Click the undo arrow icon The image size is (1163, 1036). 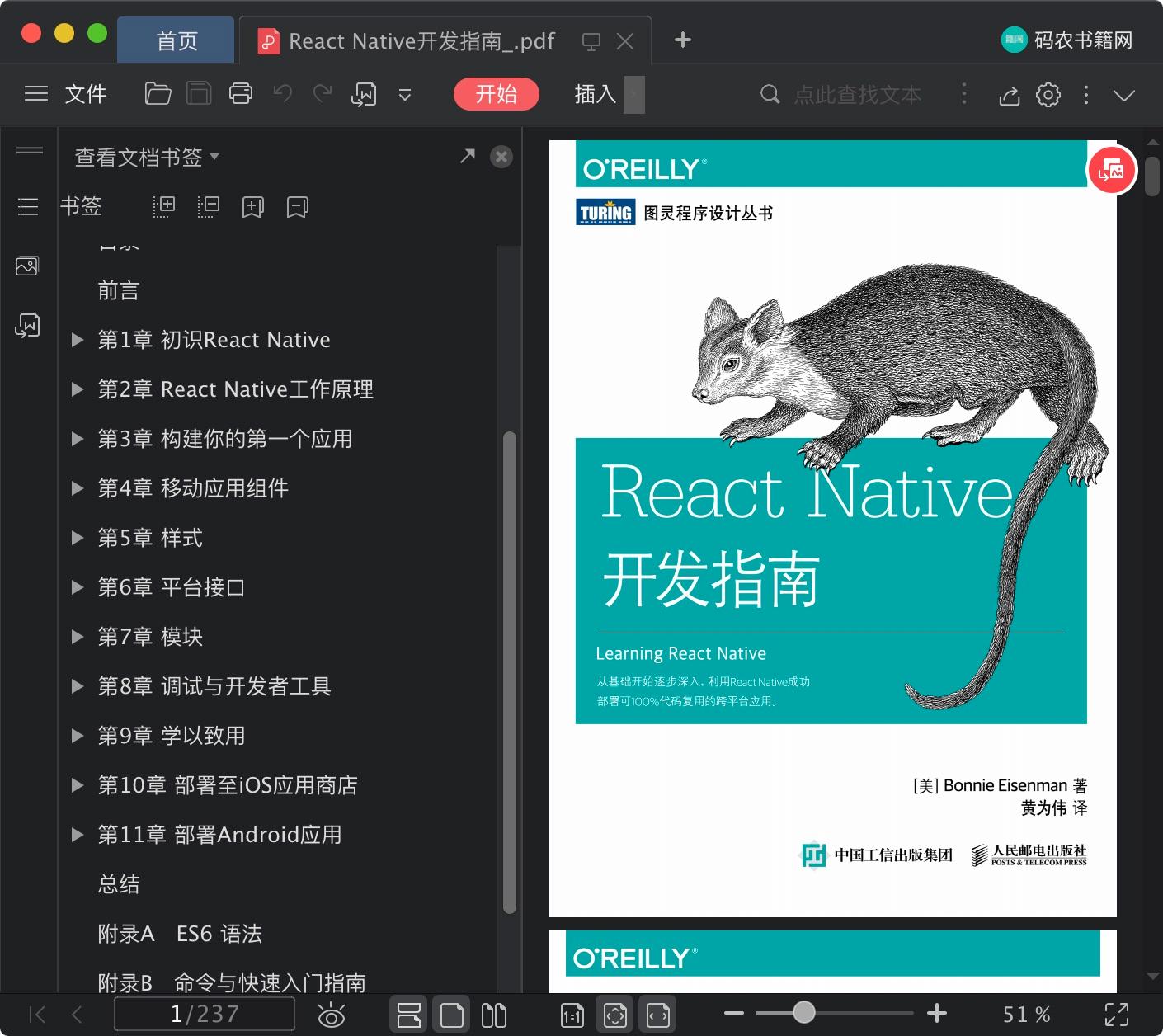coord(283,94)
